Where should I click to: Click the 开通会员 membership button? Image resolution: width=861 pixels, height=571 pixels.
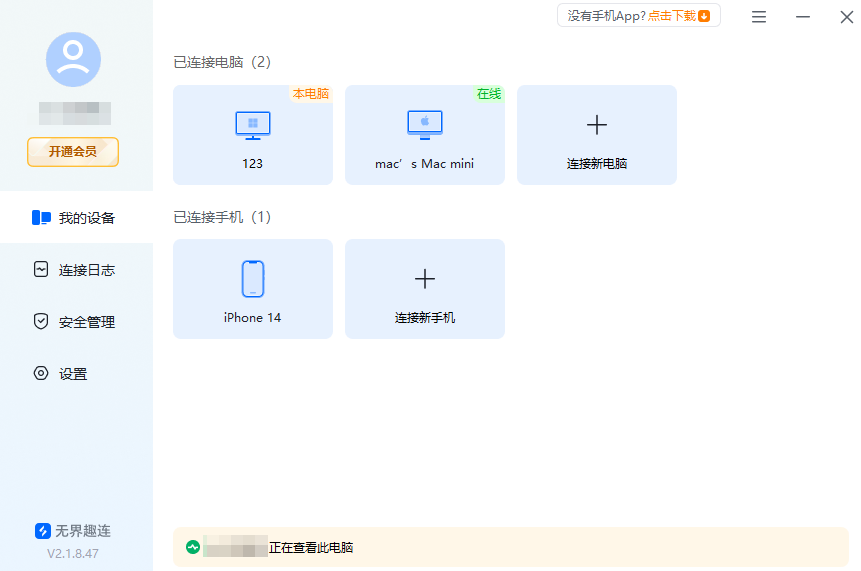[73, 152]
